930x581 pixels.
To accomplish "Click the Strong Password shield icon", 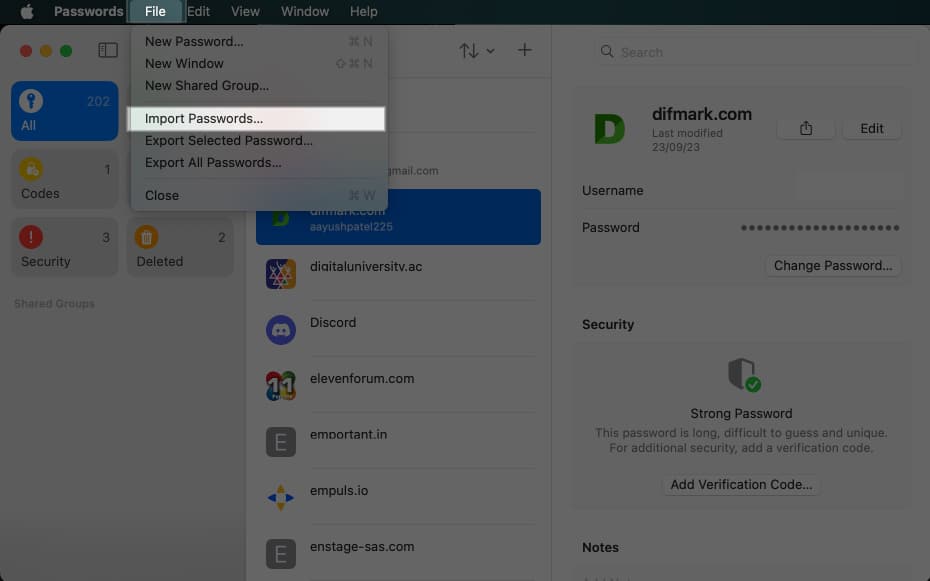I will coord(743,375).
